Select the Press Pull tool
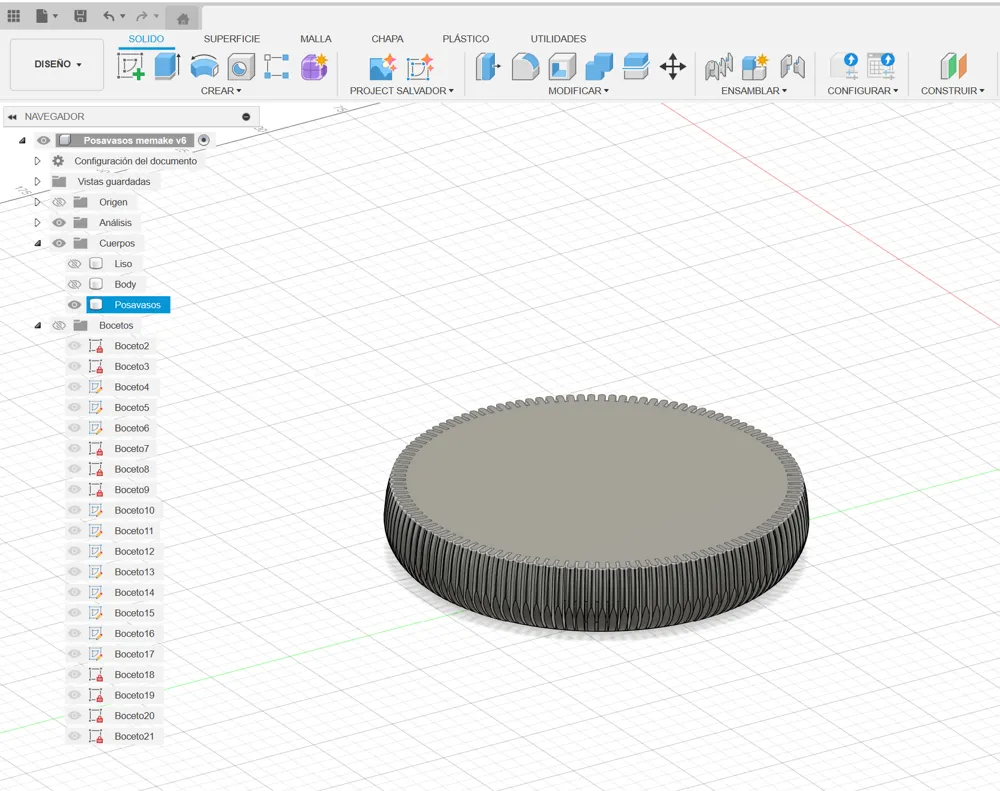The image size is (1000, 791). pos(488,66)
